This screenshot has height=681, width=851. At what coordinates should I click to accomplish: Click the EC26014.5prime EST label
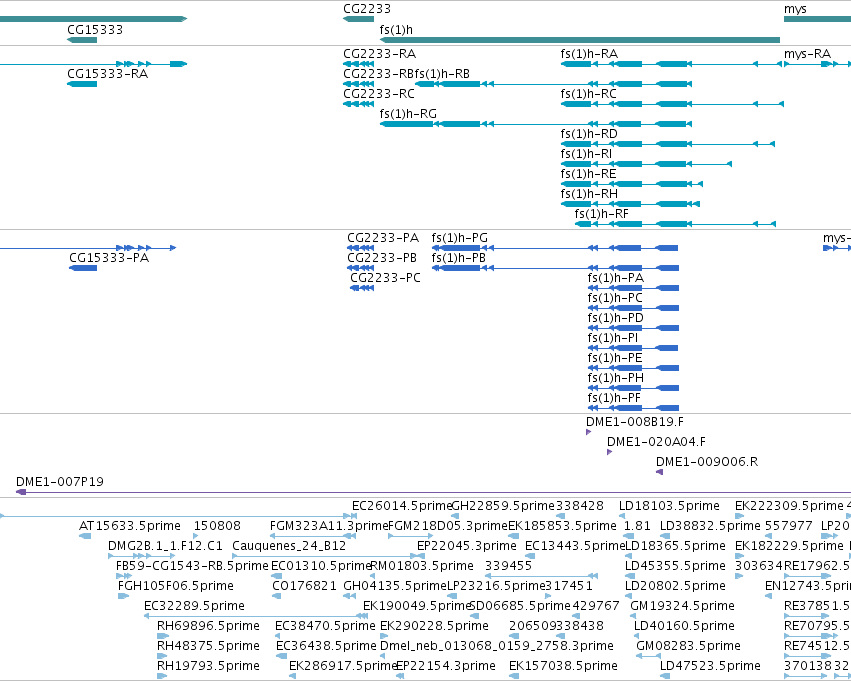click(x=402, y=506)
